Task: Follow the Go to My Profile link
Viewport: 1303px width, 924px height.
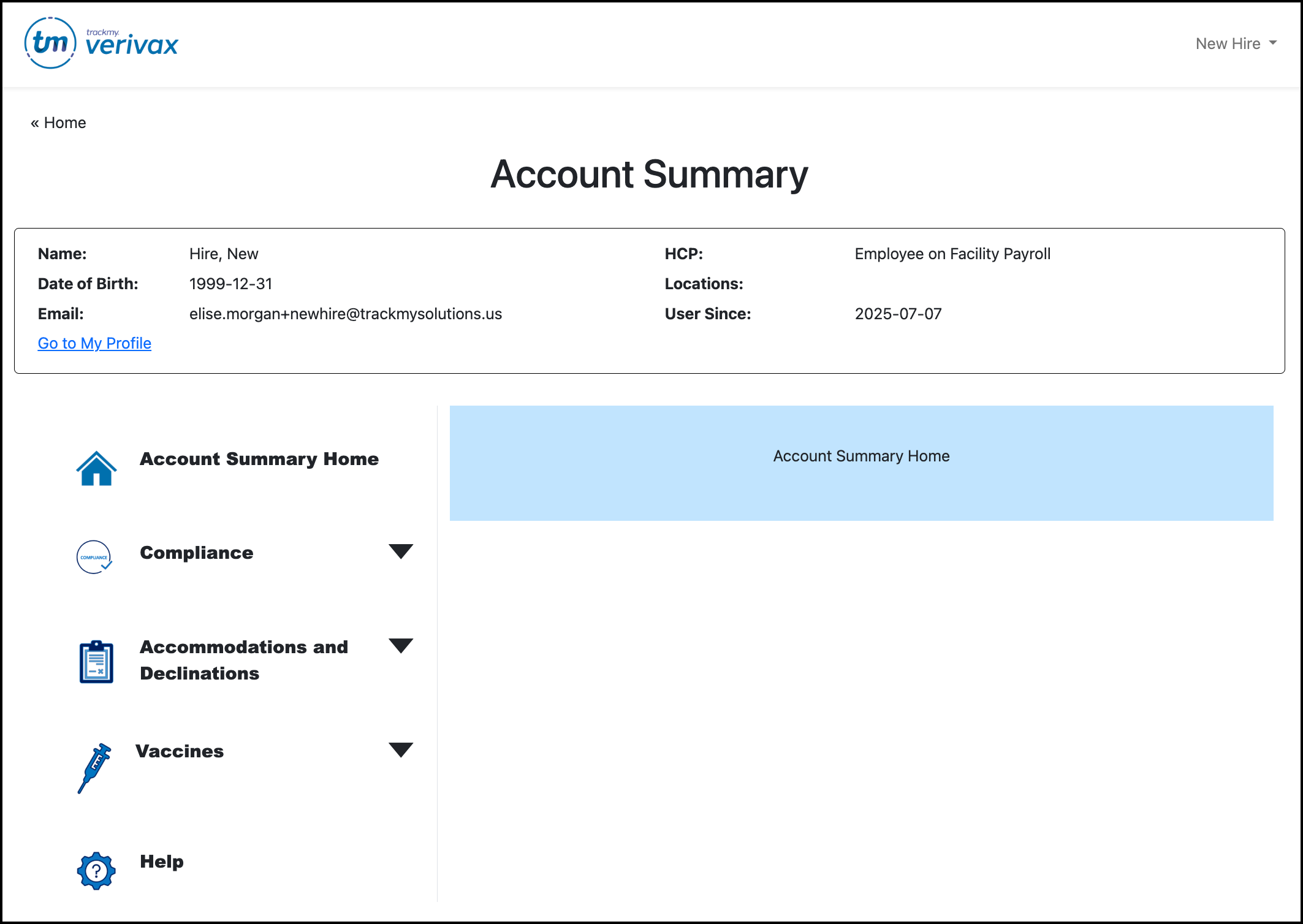Action: [x=94, y=343]
